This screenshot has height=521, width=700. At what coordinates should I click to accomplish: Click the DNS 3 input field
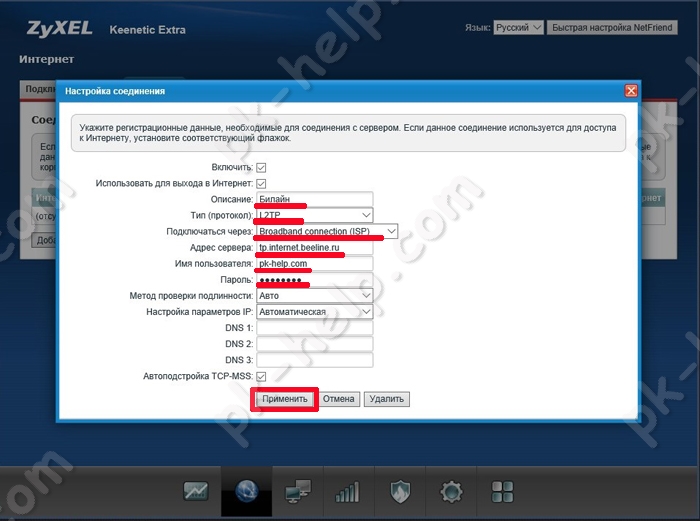point(315,360)
